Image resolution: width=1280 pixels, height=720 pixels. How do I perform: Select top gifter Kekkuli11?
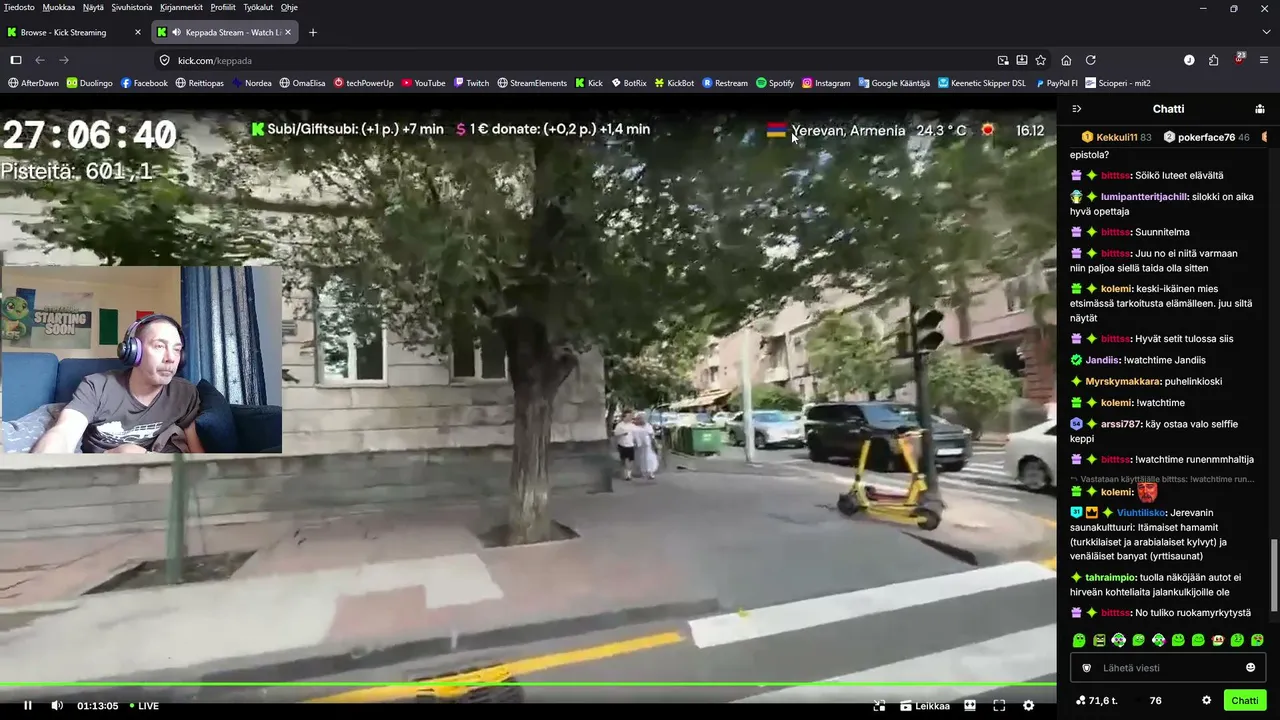pyautogui.click(x=1117, y=137)
